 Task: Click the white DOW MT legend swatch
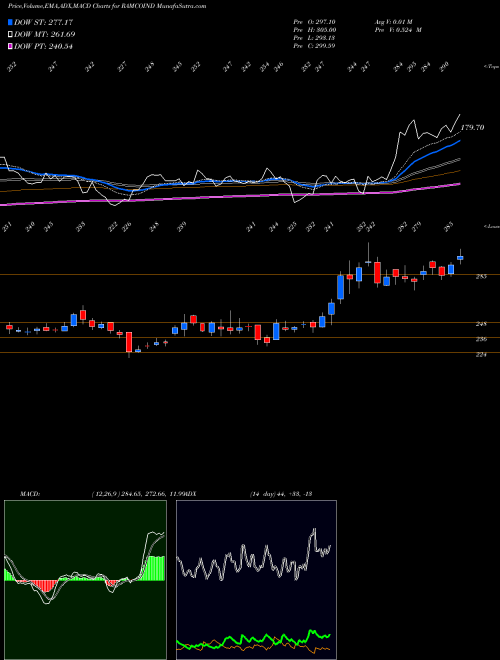(x=11, y=35)
